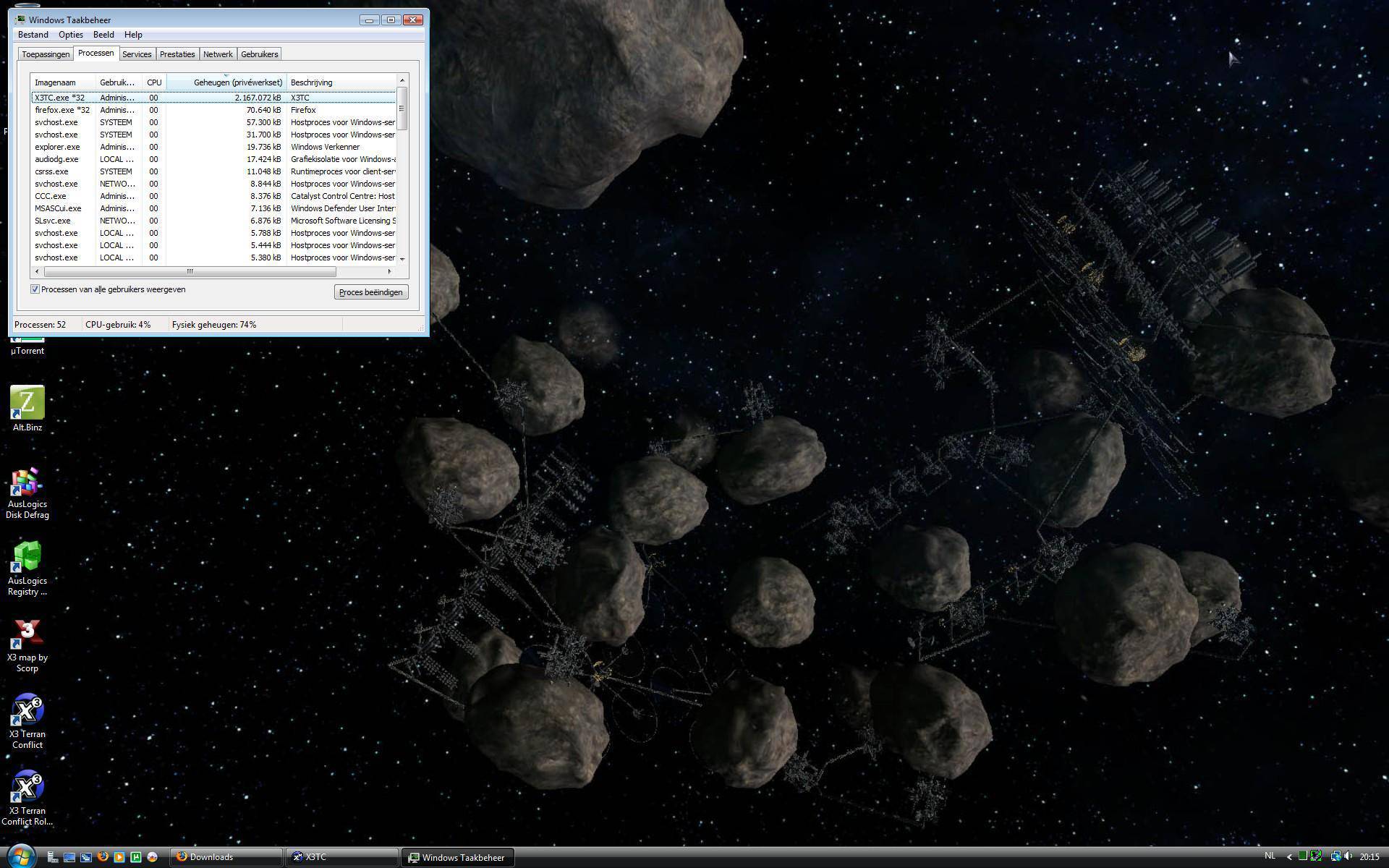Switch to the Gebruikers tab
1389x868 pixels.
pos(259,54)
